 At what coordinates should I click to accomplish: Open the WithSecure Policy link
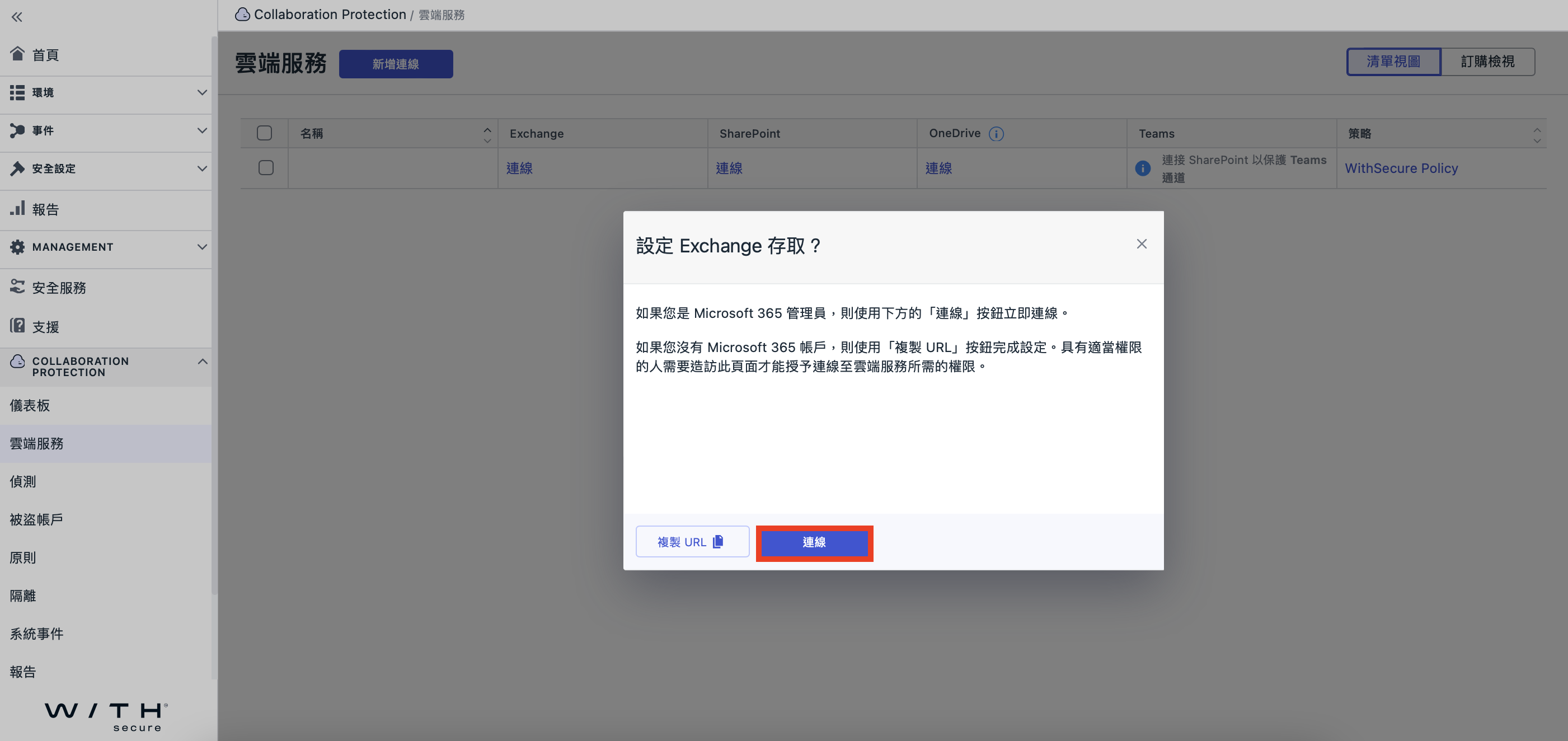click(x=1401, y=168)
